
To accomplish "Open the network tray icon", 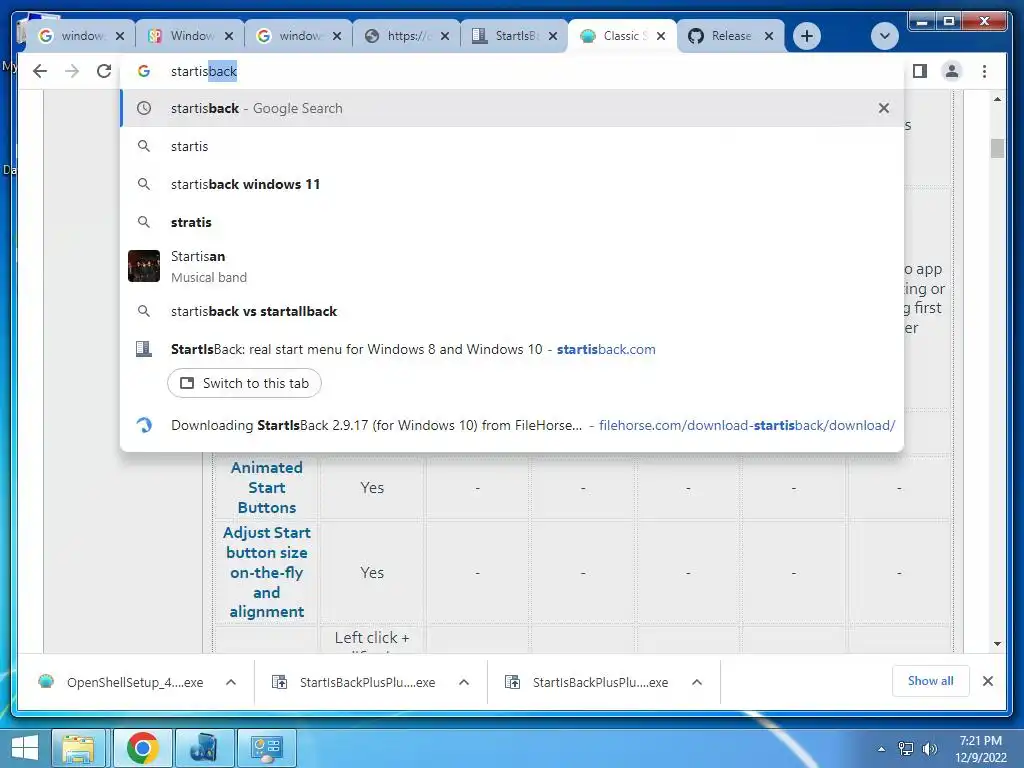I will click(906, 749).
